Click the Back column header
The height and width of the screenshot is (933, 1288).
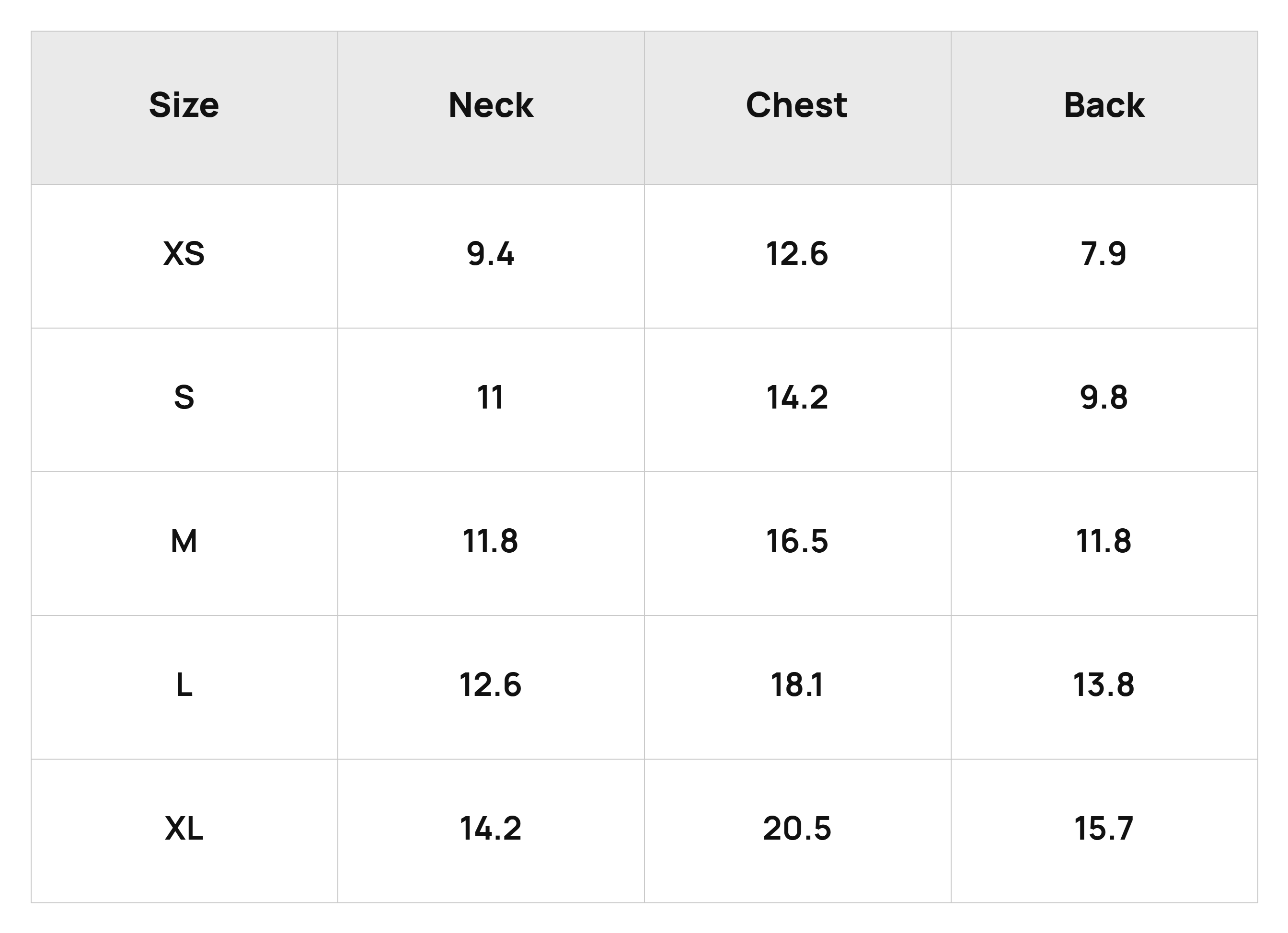point(1104,105)
